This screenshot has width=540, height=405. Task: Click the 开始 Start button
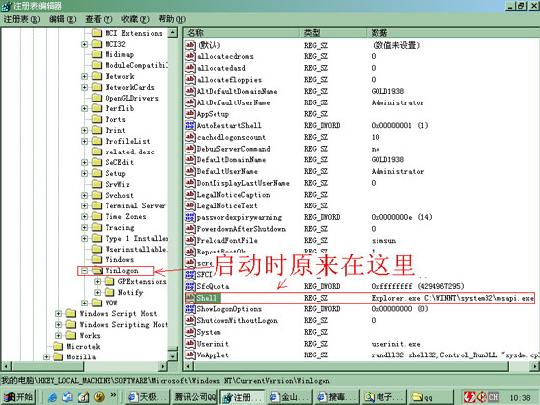[19, 397]
